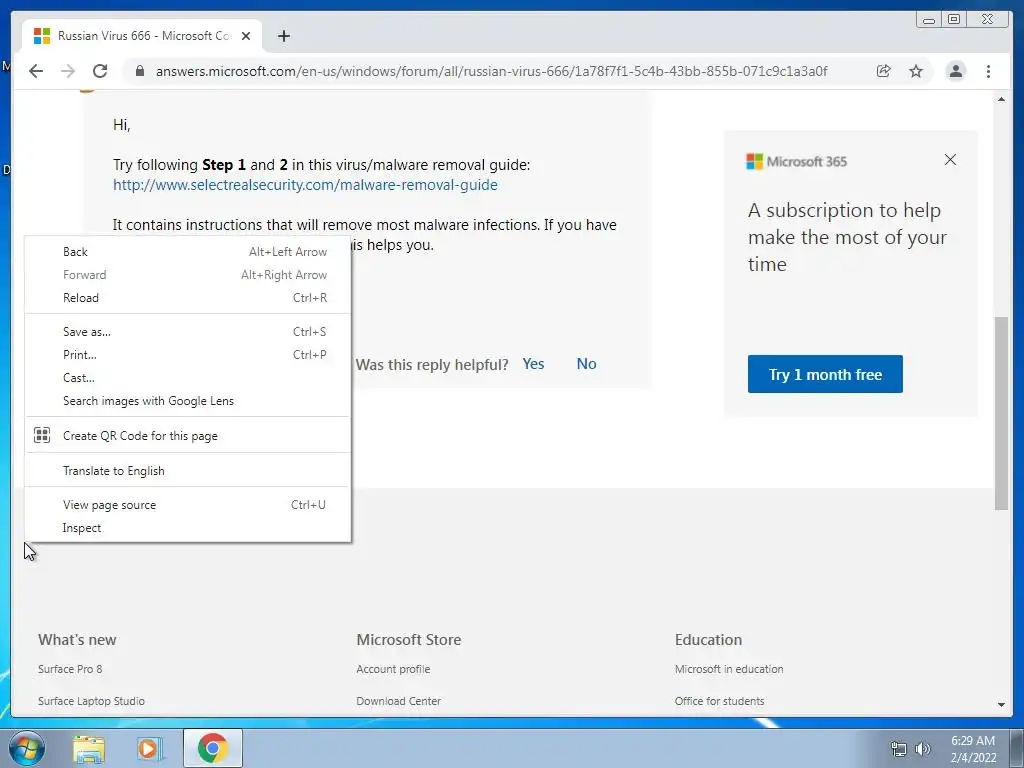Open the network tray icon

(899, 749)
